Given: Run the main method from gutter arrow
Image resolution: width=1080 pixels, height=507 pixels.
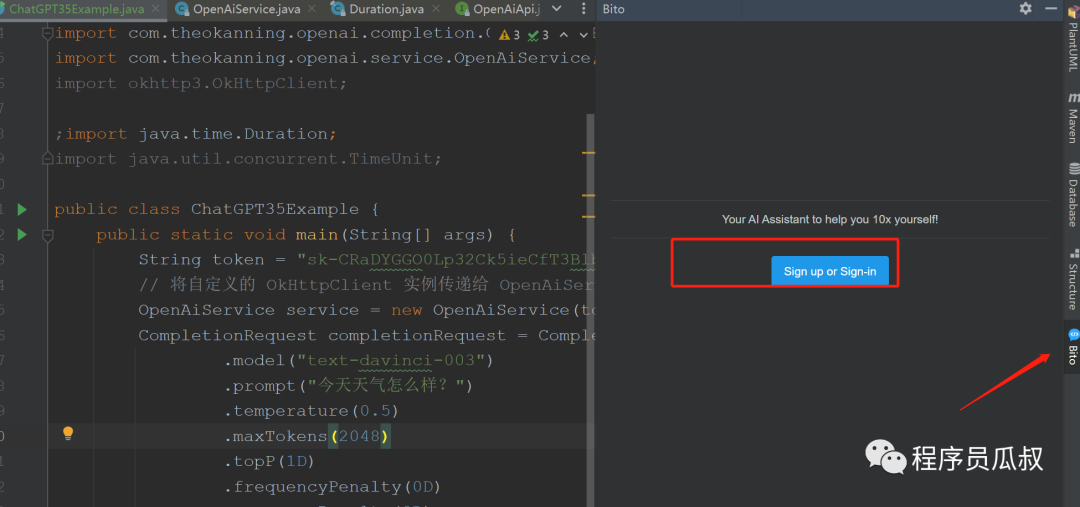Looking at the screenshot, I should (x=22, y=235).
